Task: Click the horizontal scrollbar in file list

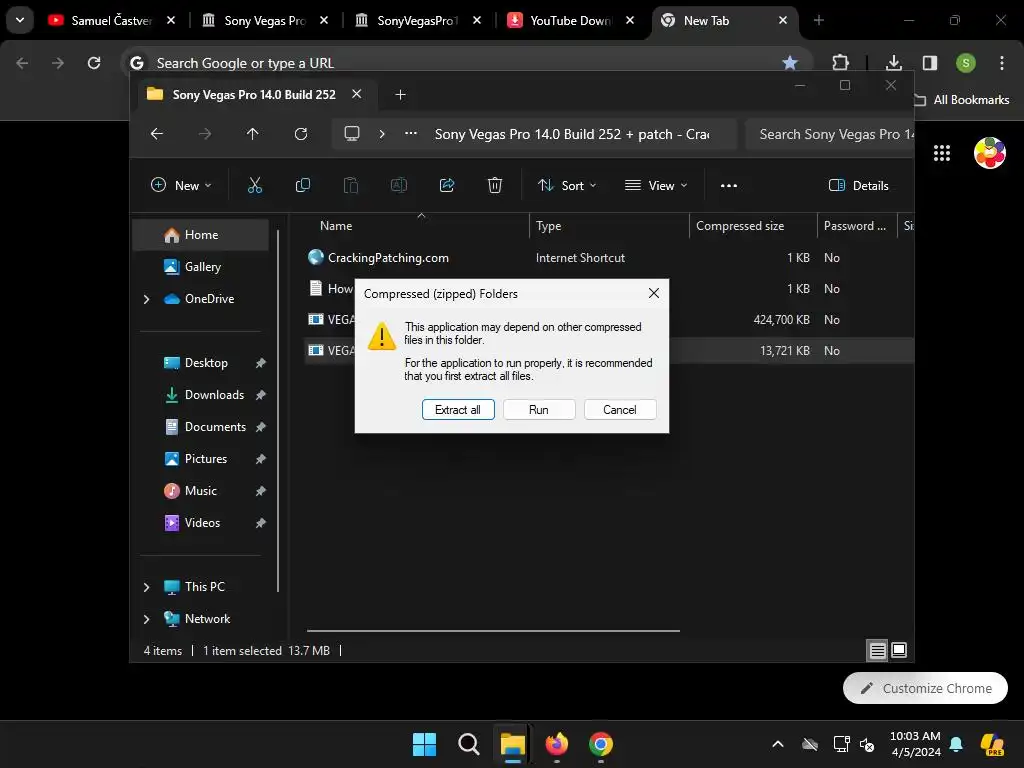Action: click(493, 631)
